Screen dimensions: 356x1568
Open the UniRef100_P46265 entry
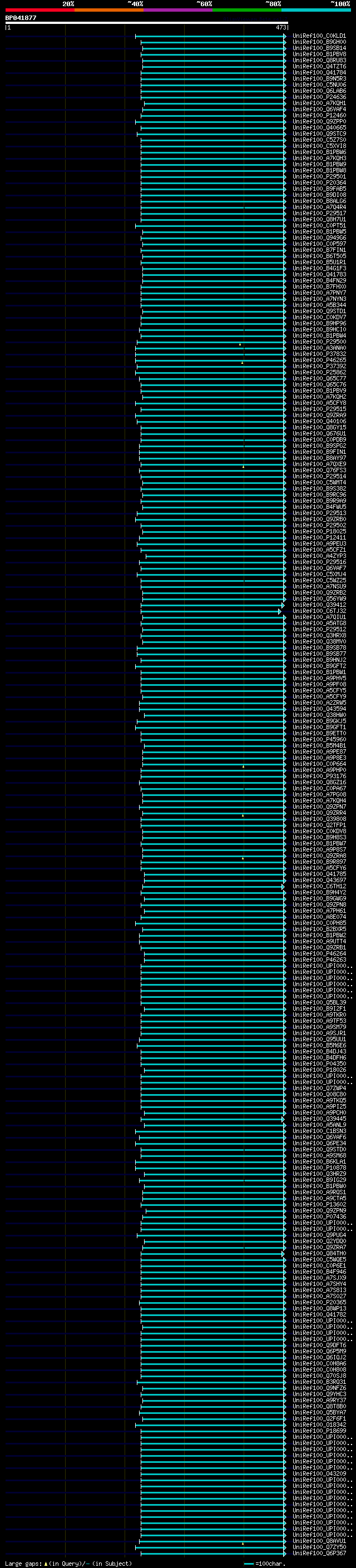[x=319, y=360]
